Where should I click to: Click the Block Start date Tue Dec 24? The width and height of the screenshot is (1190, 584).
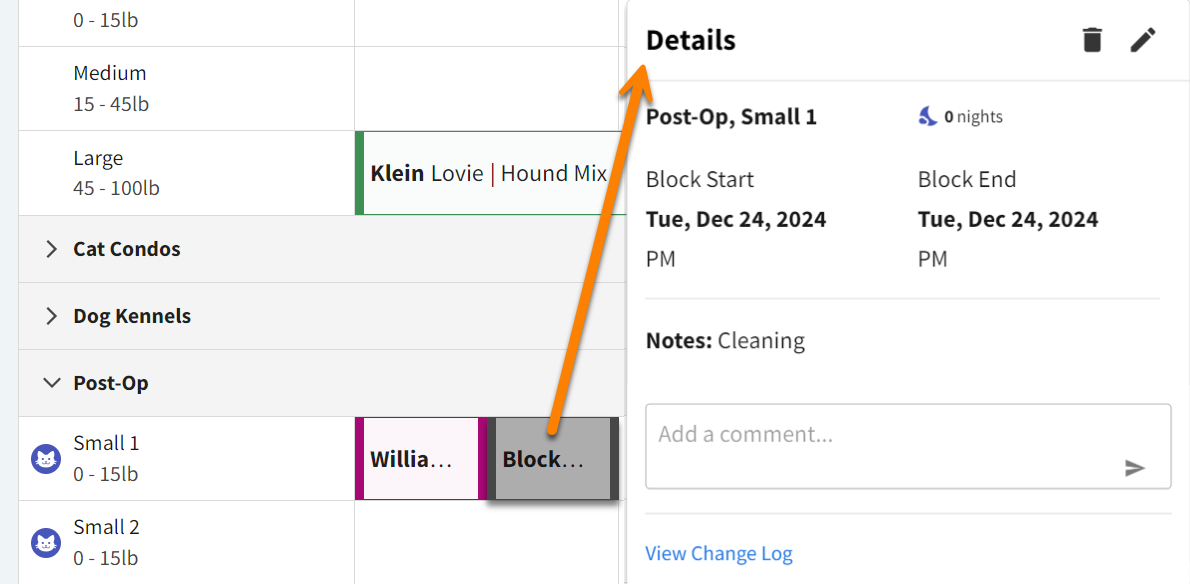pyautogui.click(x=736, y=218)
